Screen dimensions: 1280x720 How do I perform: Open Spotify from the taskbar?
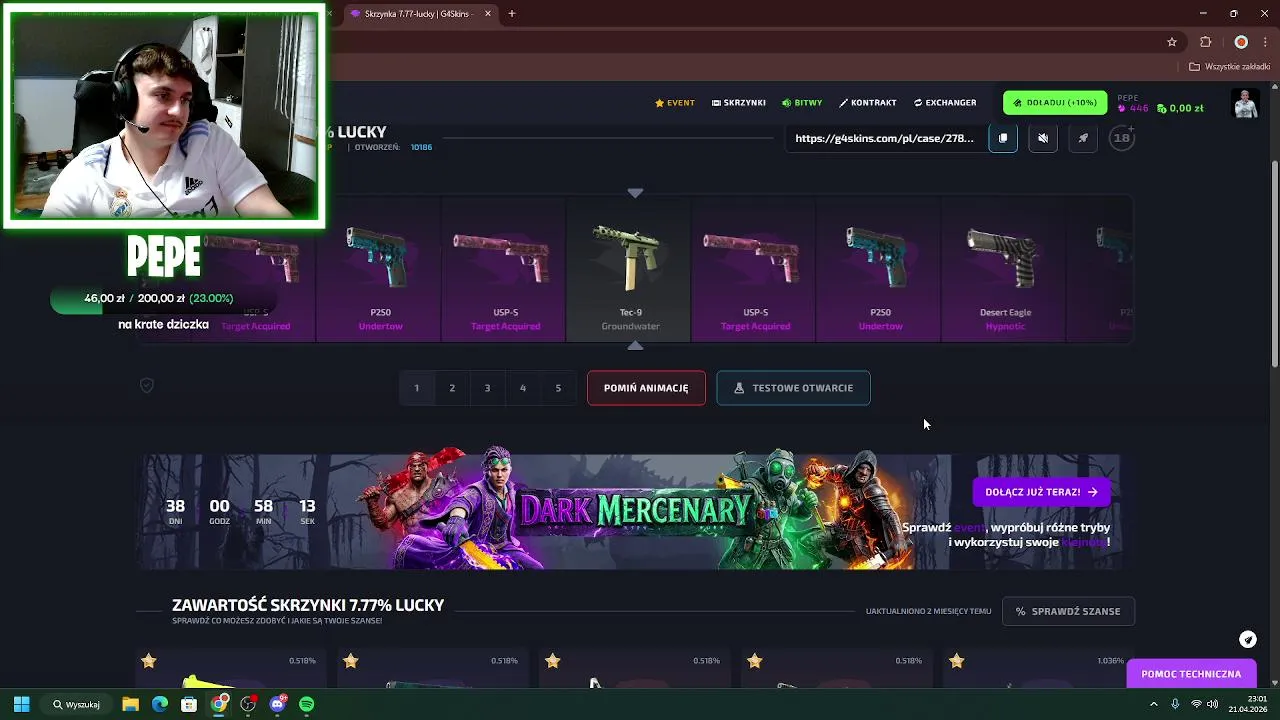tap(307, 704)
